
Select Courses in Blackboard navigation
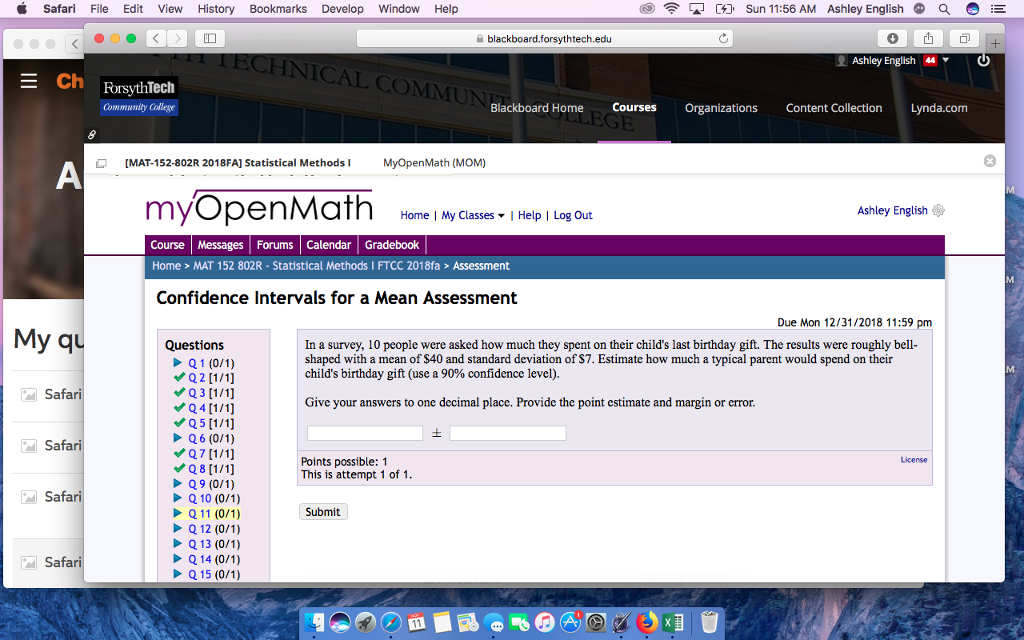634,107
